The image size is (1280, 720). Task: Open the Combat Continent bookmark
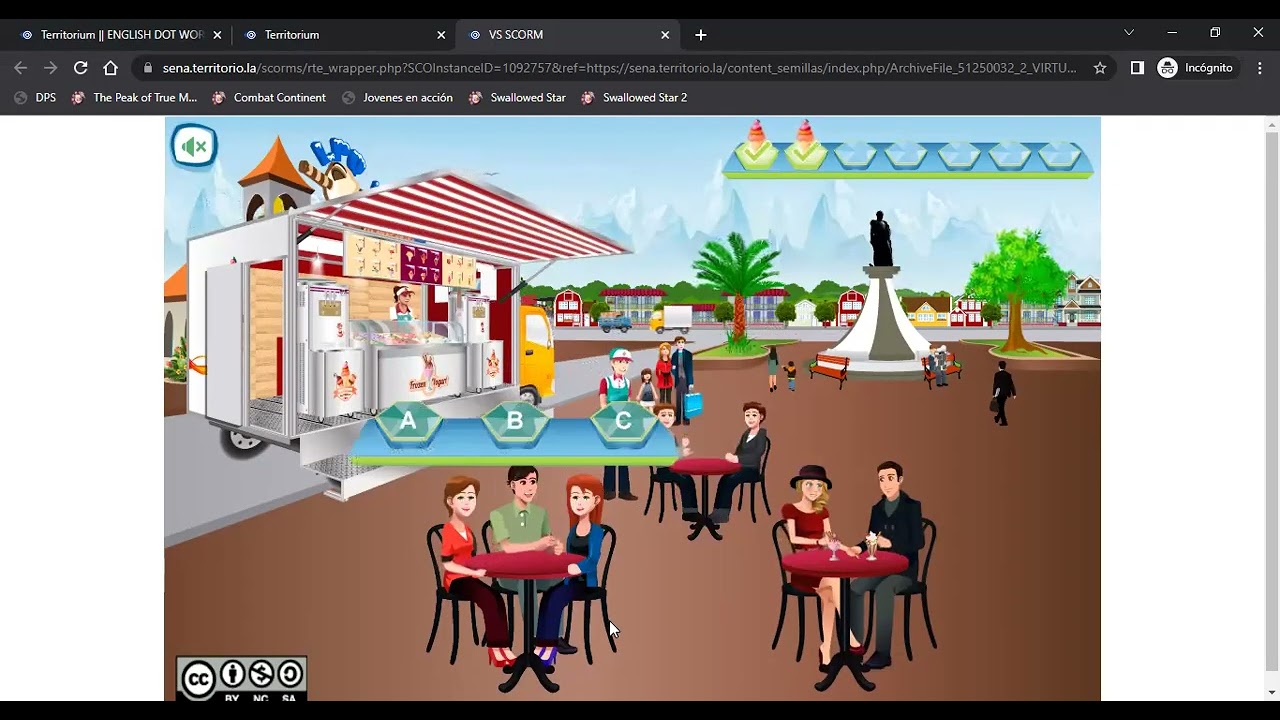click(269, 98)
